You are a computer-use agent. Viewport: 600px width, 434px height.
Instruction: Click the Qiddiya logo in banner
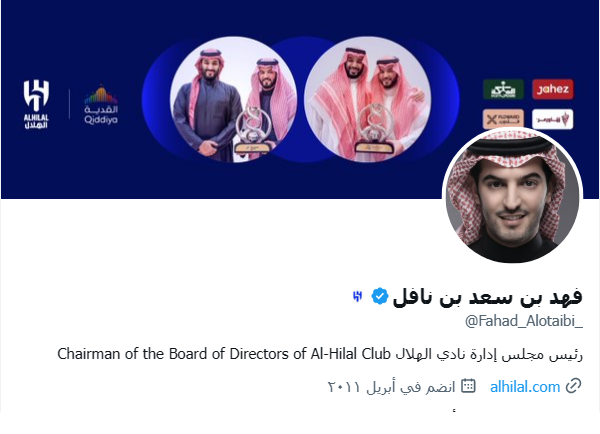pos(101,104)
